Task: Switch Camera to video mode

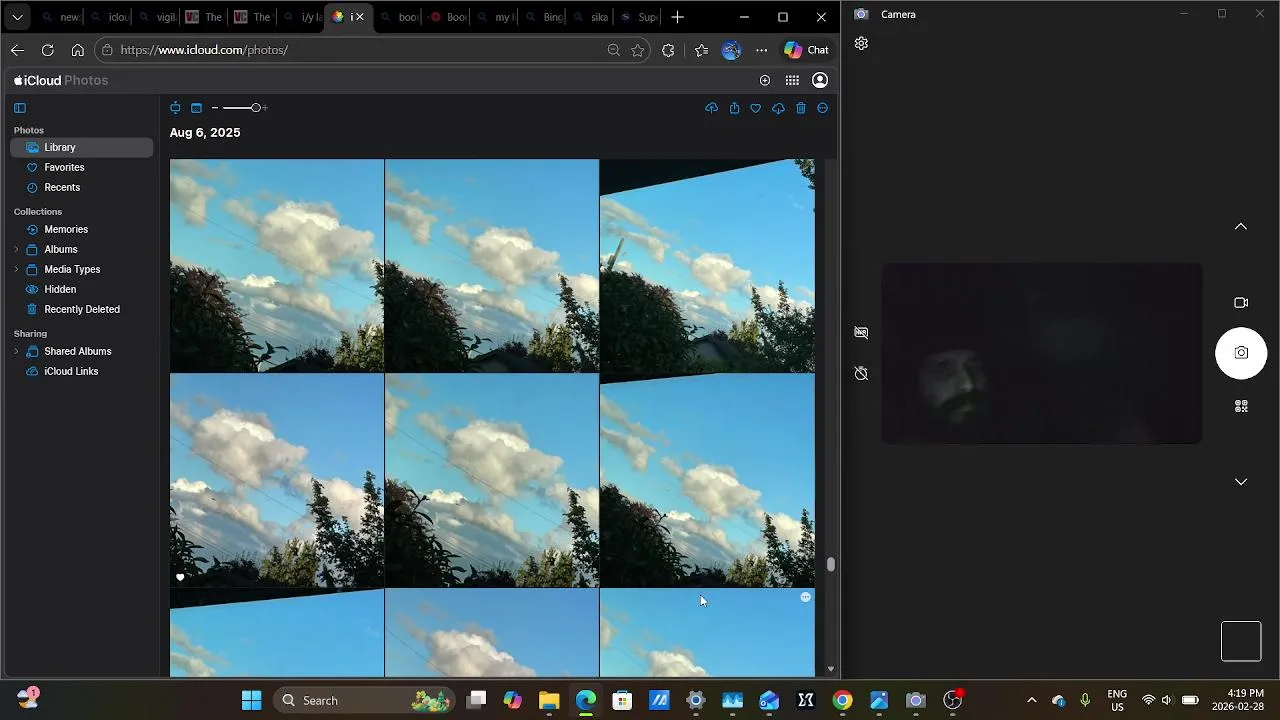Action: coord(1241,303)
